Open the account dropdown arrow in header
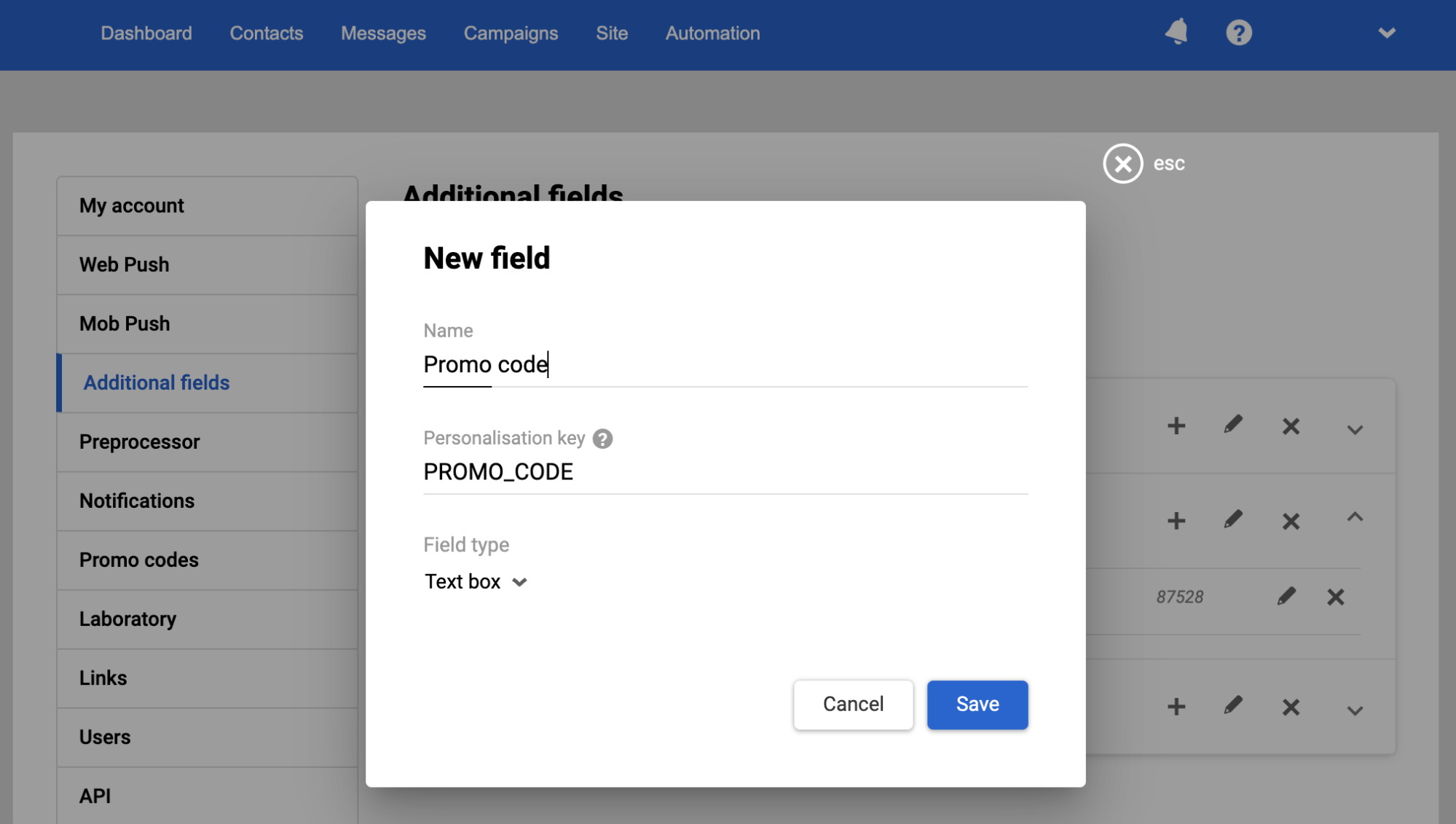The height and width of the screenshot is (824, 1456). tap(1386, 33)
